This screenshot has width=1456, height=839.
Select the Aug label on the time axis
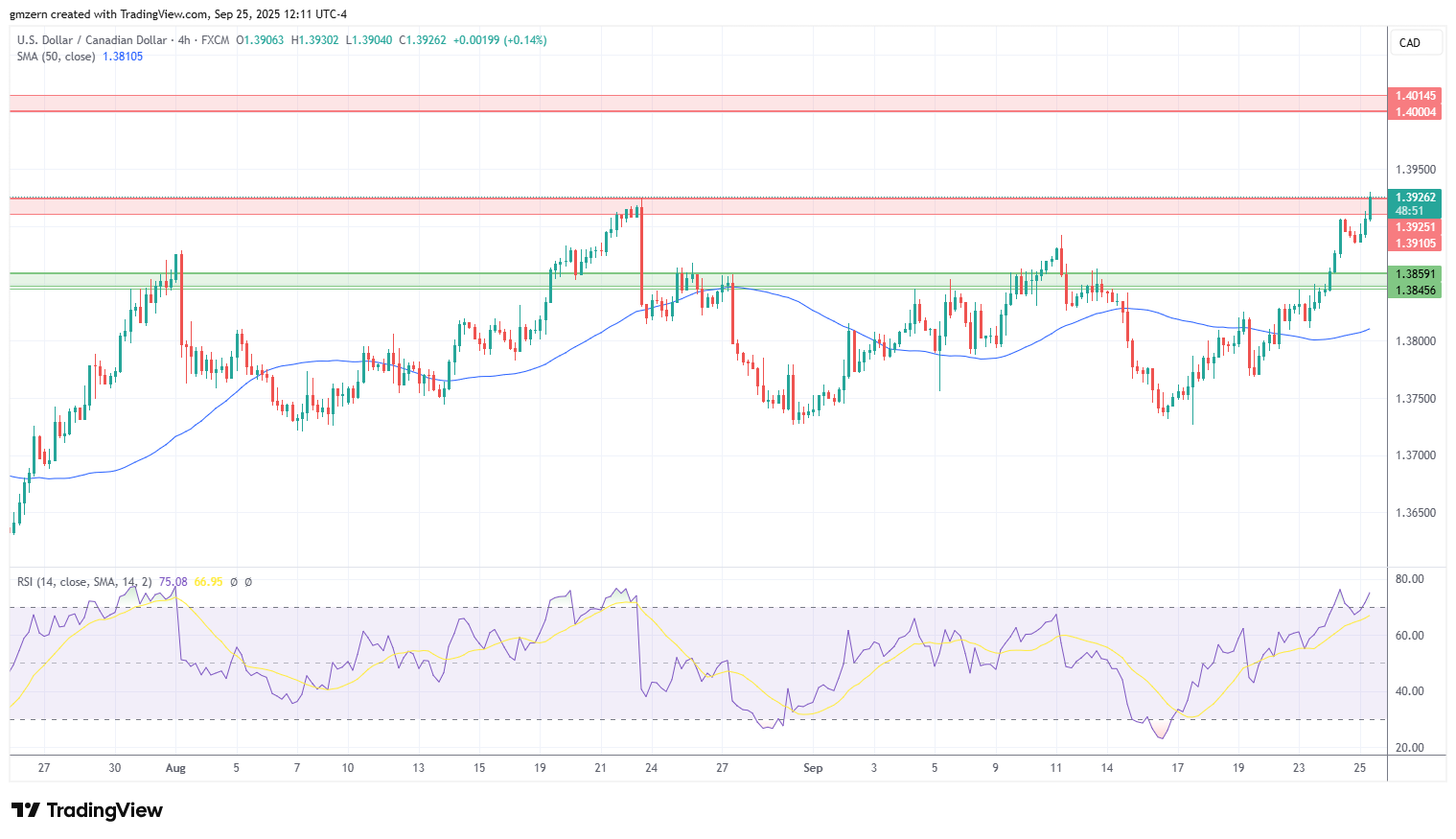175,768
